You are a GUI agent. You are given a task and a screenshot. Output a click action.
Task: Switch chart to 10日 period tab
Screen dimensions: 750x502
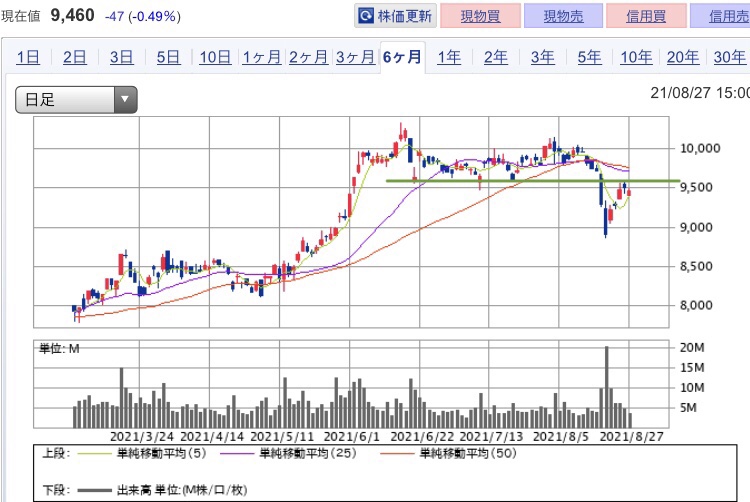pyautogui.click(x=215, y=57)
